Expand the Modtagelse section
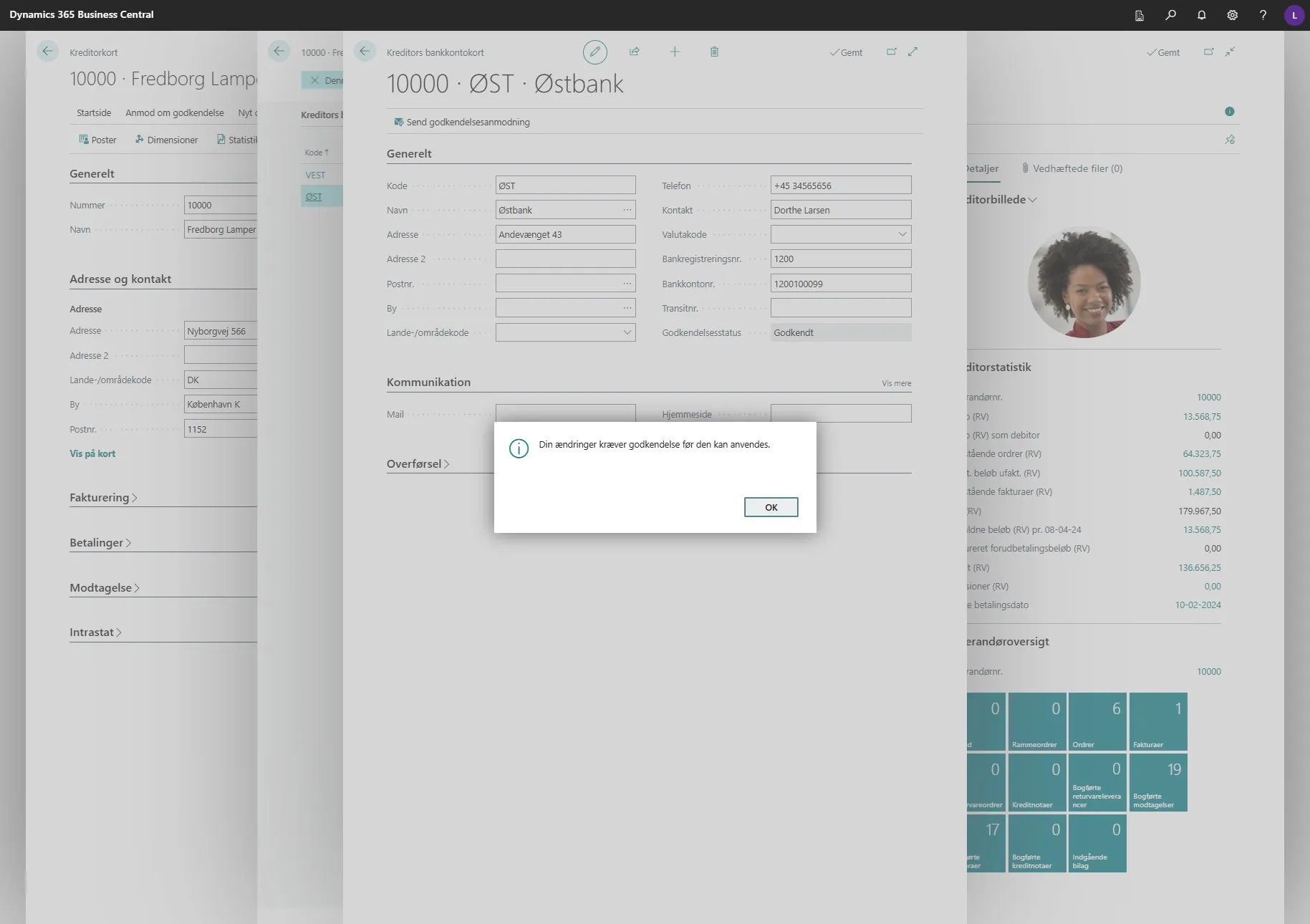This screenshot has width=1310, height=924. point(105,587)
